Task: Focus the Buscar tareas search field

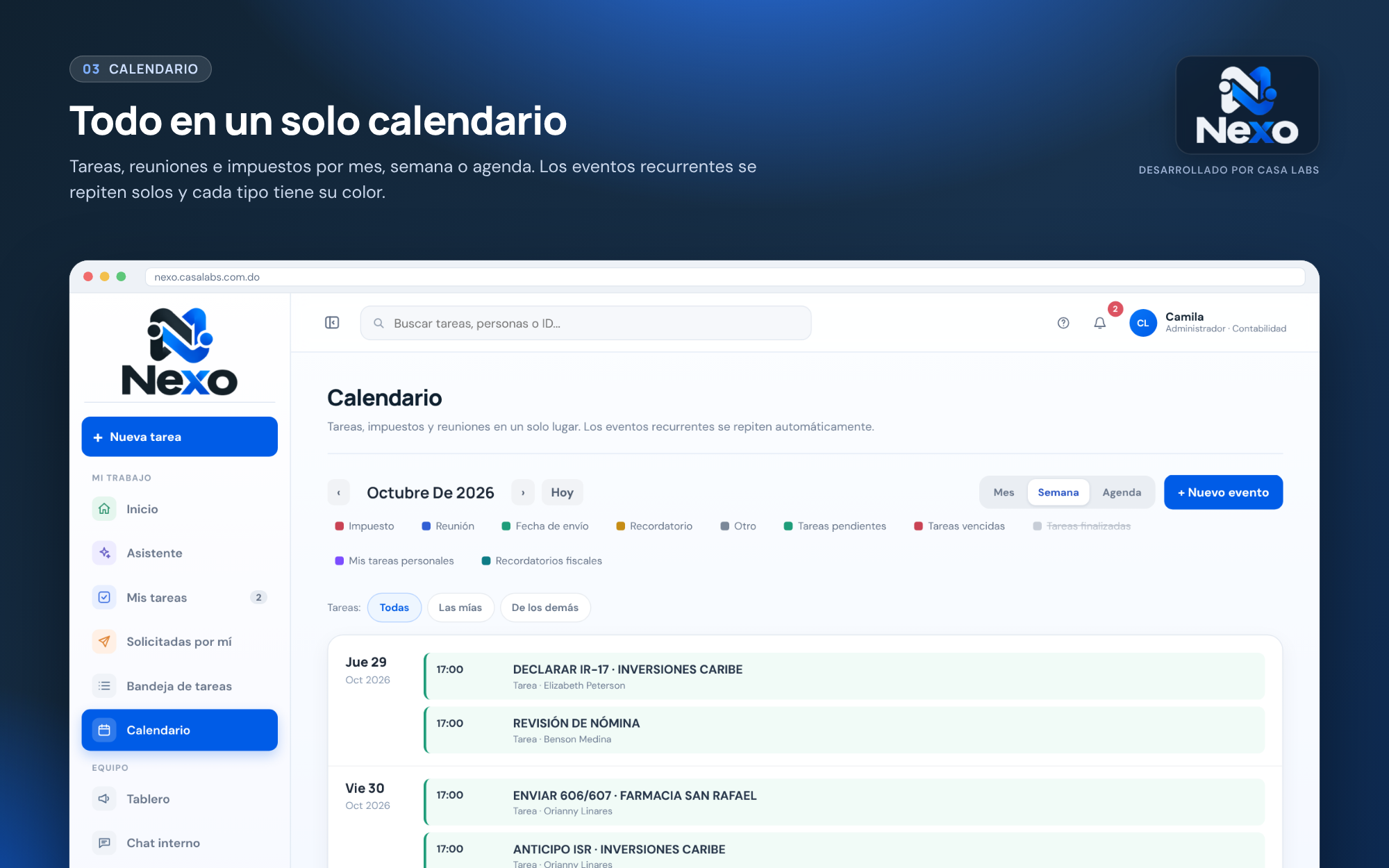Action: pos(585,323)
